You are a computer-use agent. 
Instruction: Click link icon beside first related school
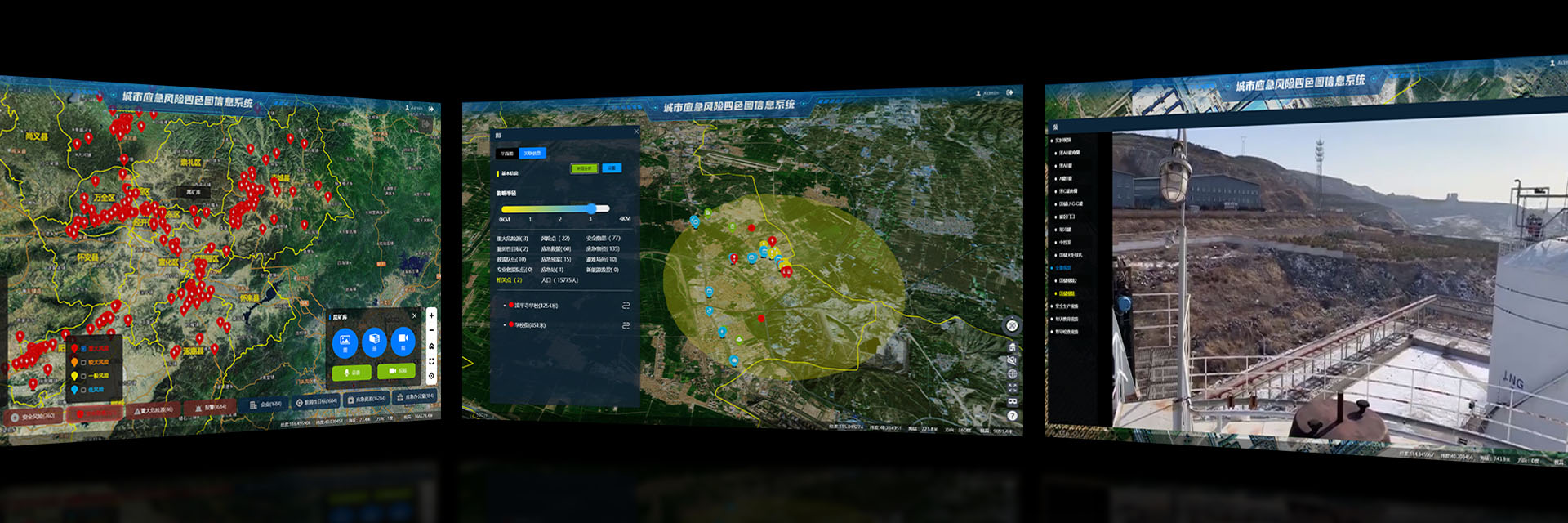click(626, 306)
